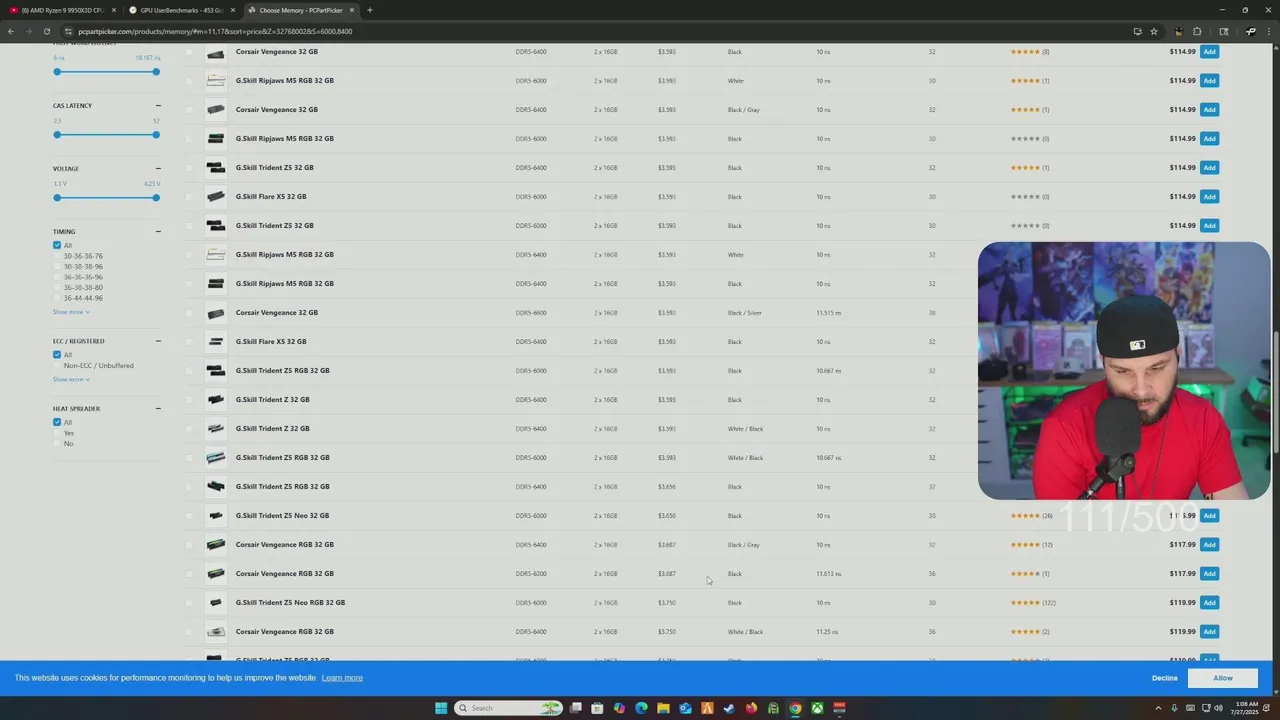Check the Heat Spreader No option

tap(57, 443)
